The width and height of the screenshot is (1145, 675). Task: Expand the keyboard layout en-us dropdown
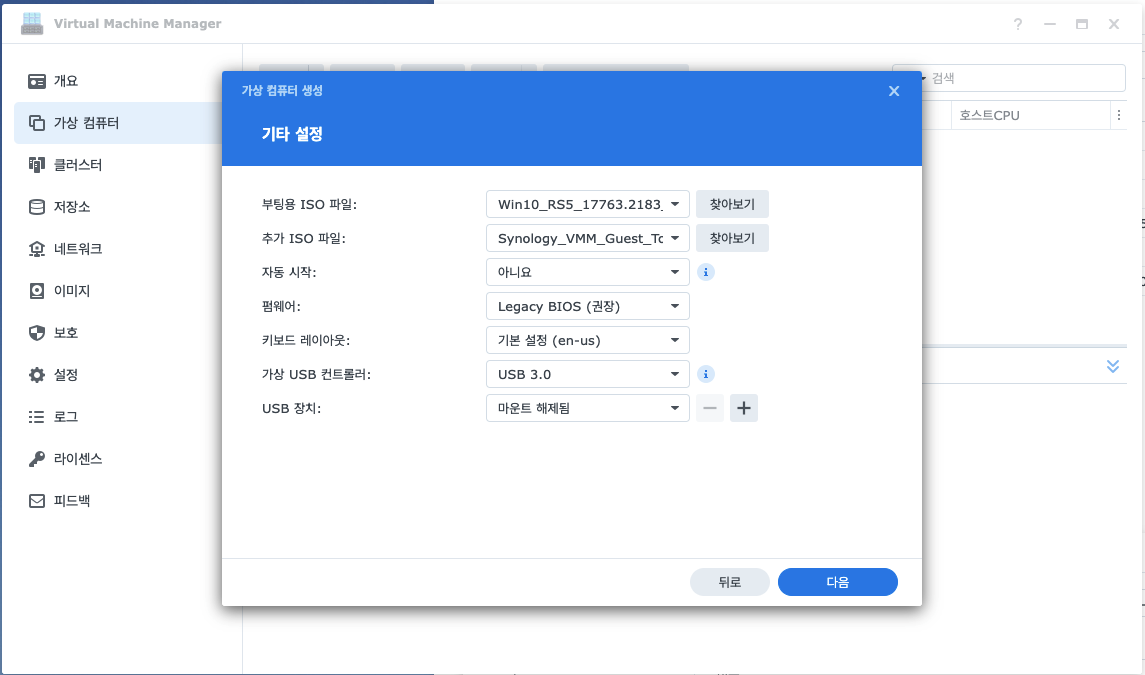[x=588, y=340]
